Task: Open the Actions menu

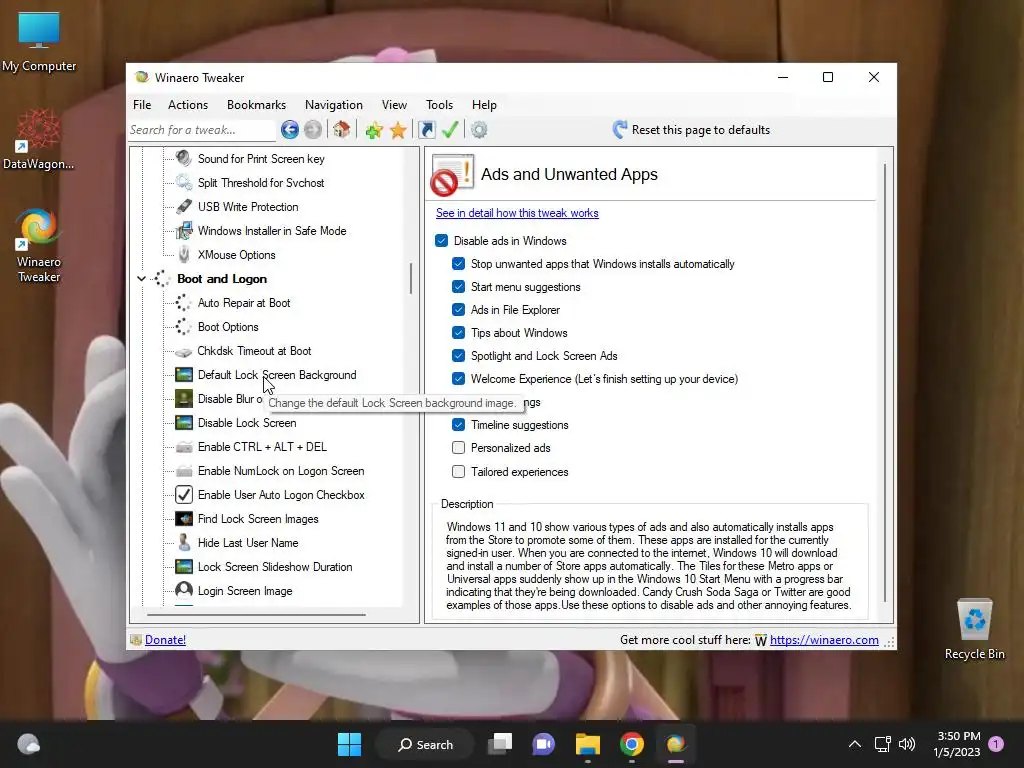Action: [188, 104]
